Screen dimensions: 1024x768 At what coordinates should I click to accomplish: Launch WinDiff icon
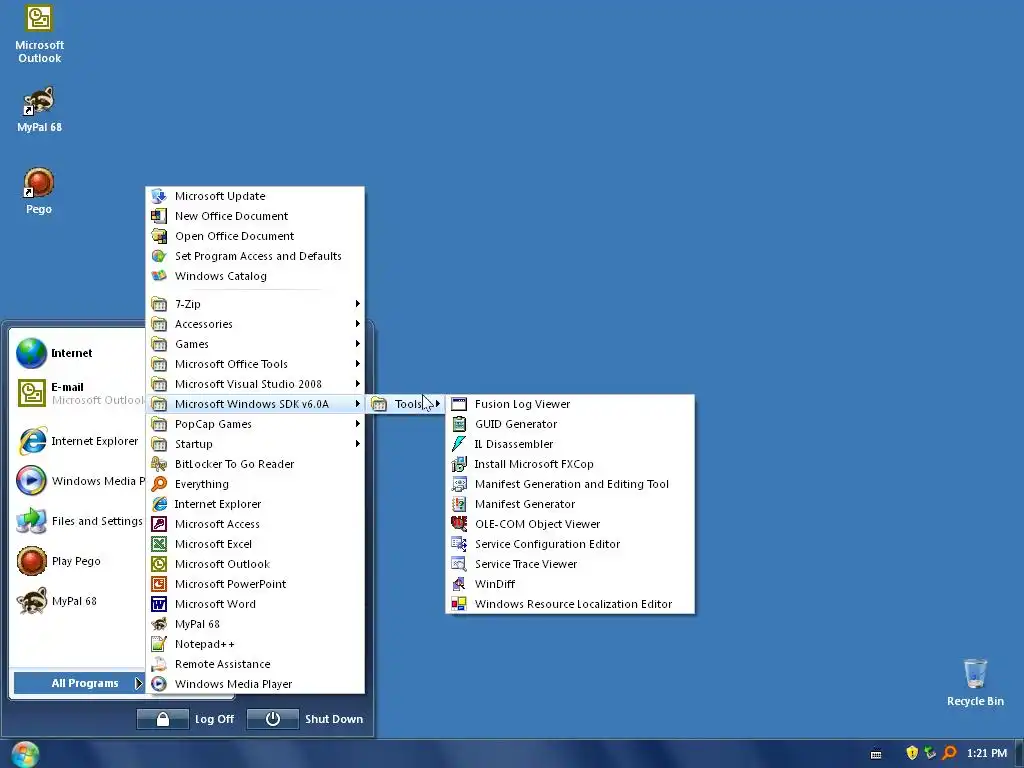459,584
